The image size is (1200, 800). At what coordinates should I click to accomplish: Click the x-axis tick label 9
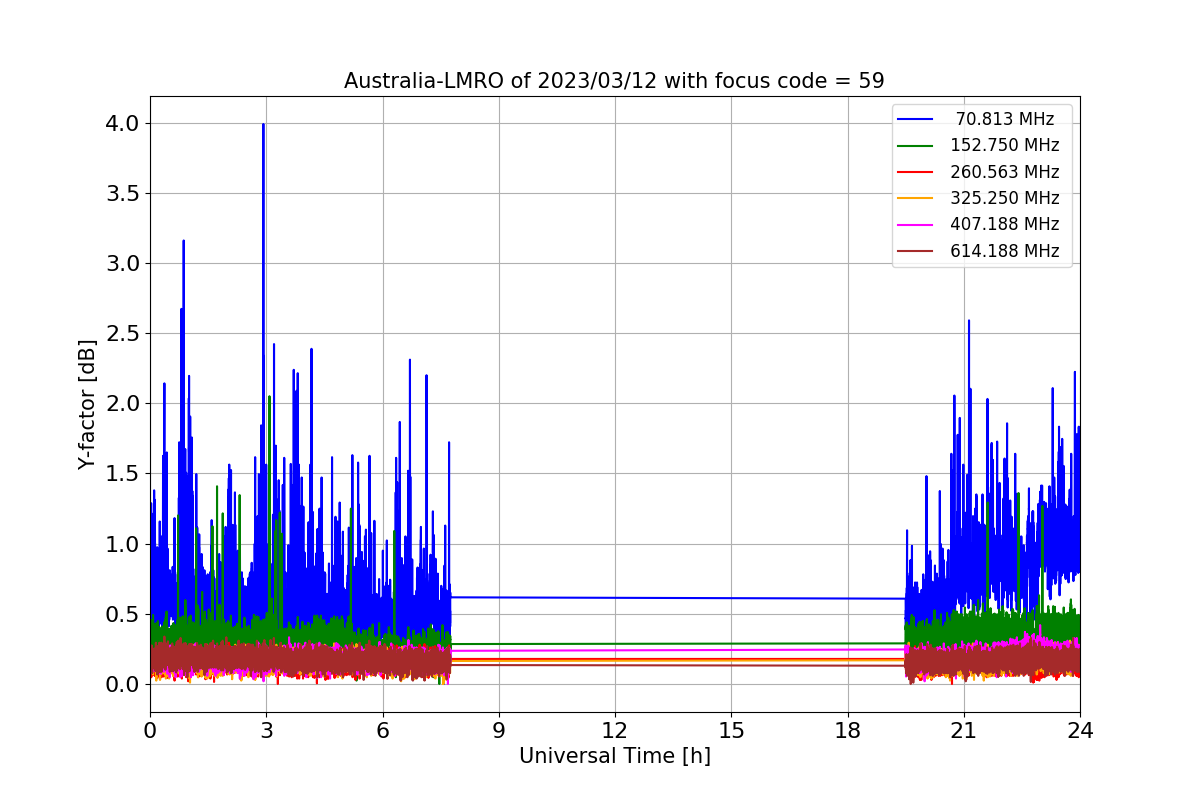pyautogui.click(x=499, y=730)
